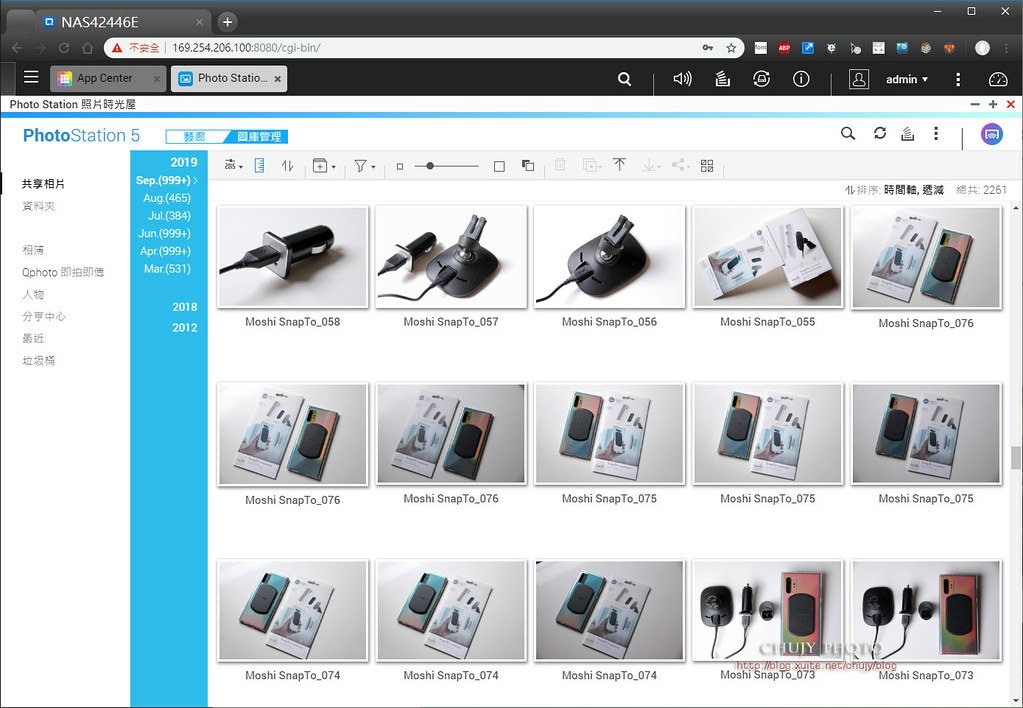Open the Chrome profile avatar
Viewport: 1023px width, 708px height.
coord(983,48)
